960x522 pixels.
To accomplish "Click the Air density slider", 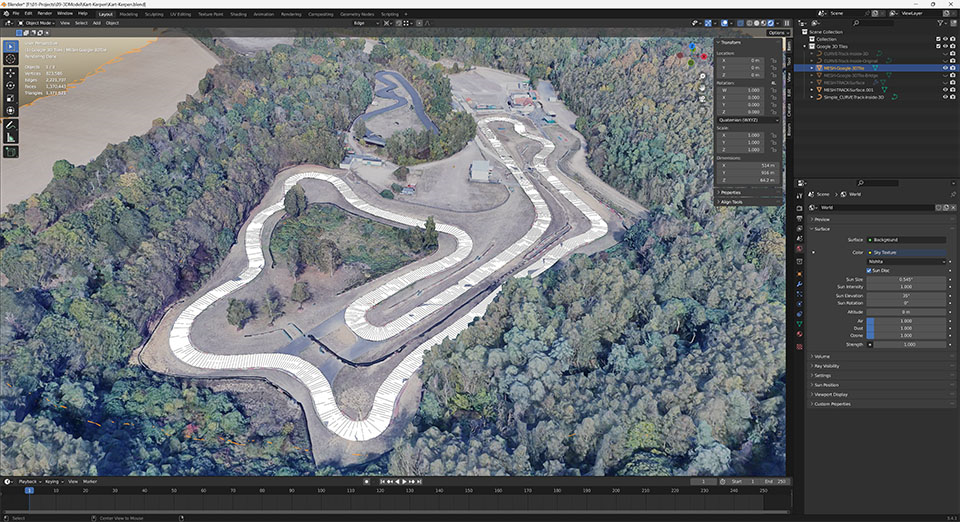I will (907, 321).
